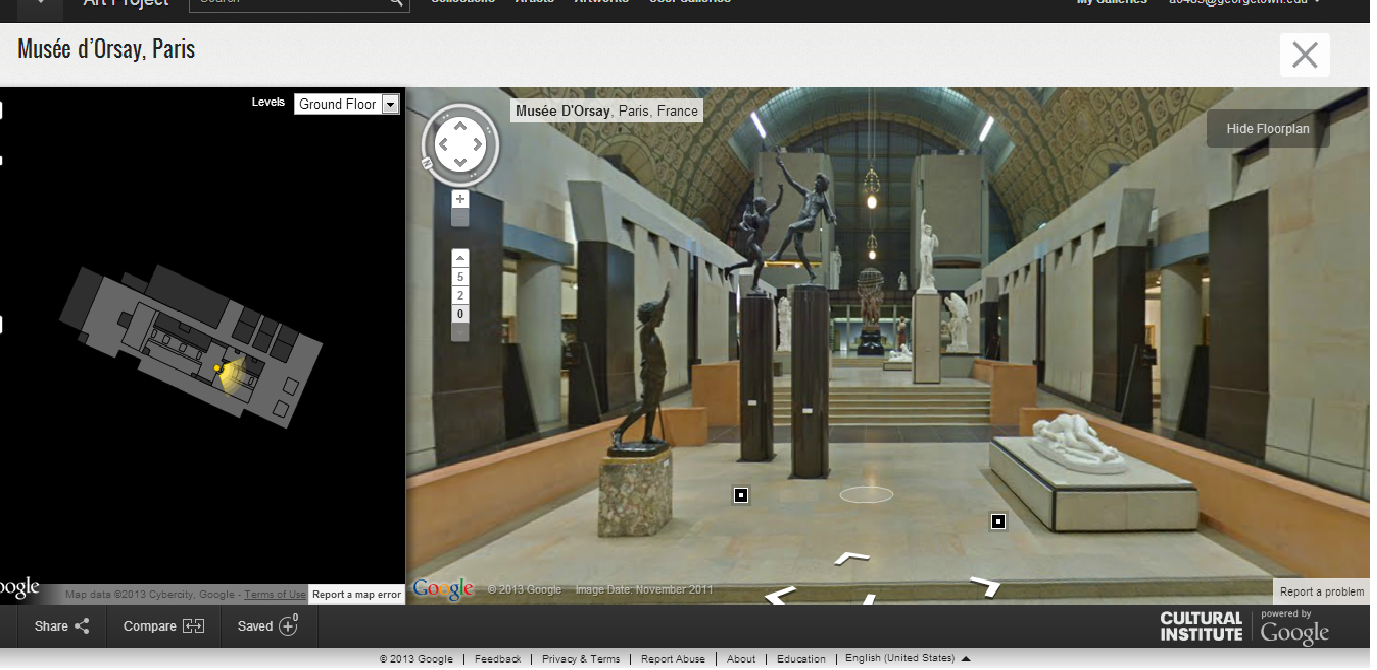
Task: Click the Musée d'Orsay, Paris heading
Action: coord(107,48)
